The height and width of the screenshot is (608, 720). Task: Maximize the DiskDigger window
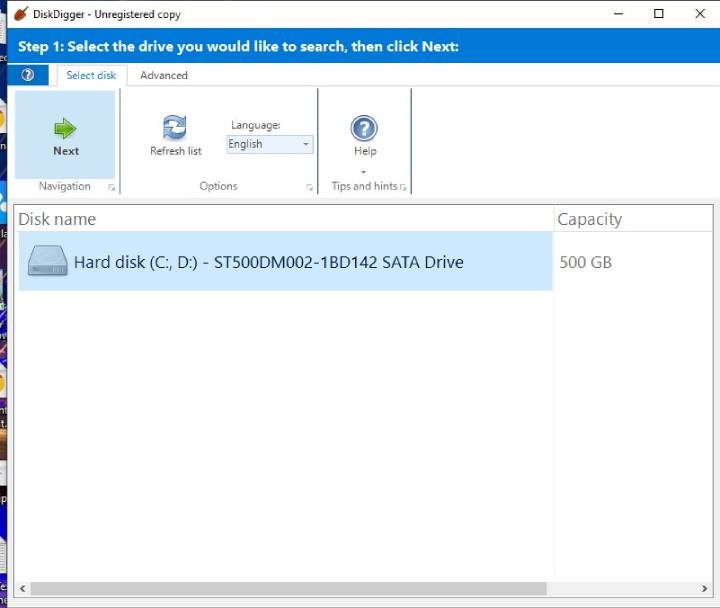pyautogui.click(x=658, y=14)
